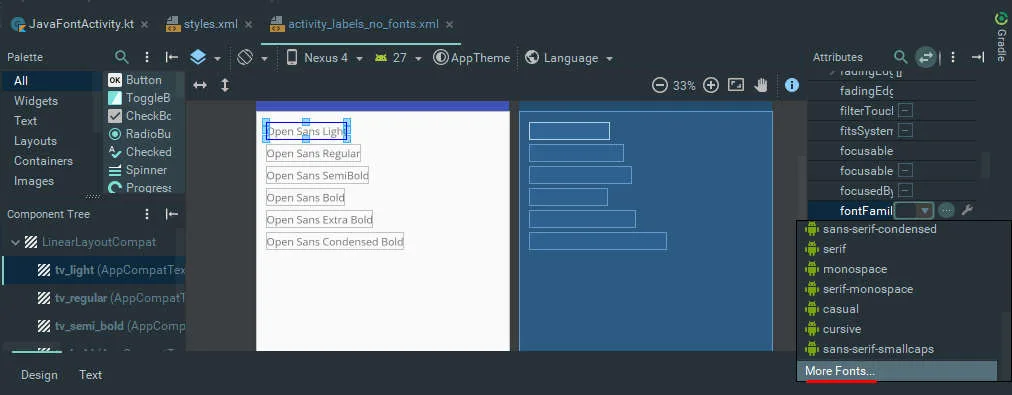Select the Layouts palette category
Image resolution: width=1012 pixels, height=395 pixels.
(x=35, y=141)
